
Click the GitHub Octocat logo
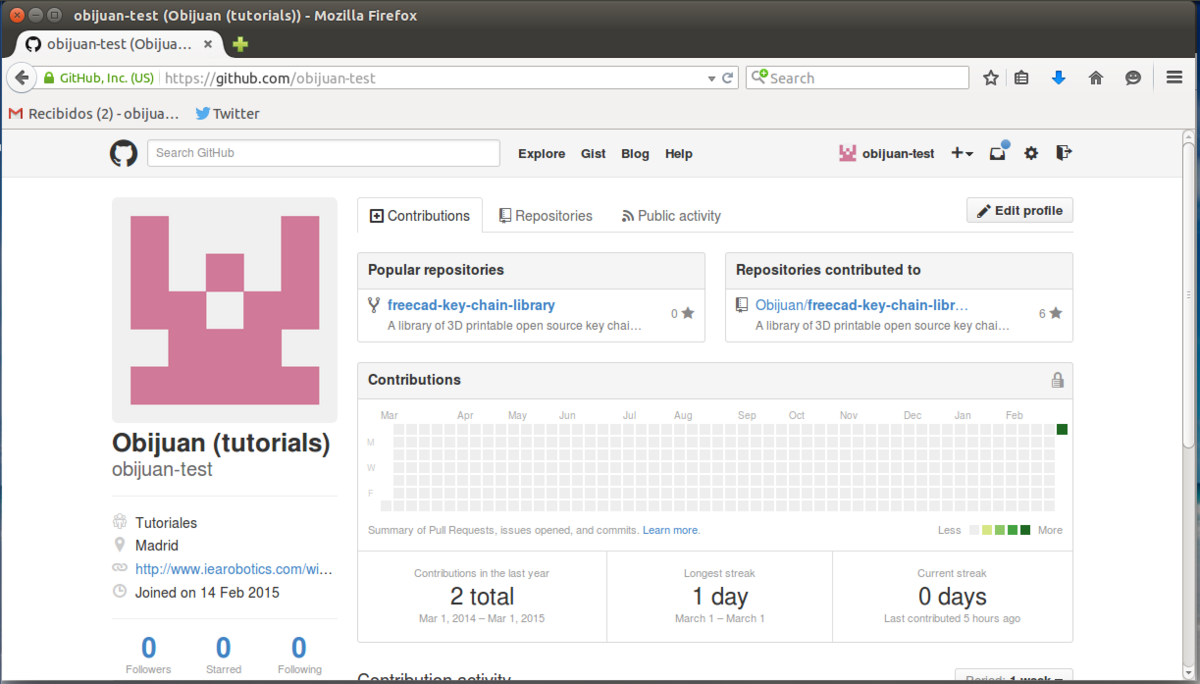123,153
